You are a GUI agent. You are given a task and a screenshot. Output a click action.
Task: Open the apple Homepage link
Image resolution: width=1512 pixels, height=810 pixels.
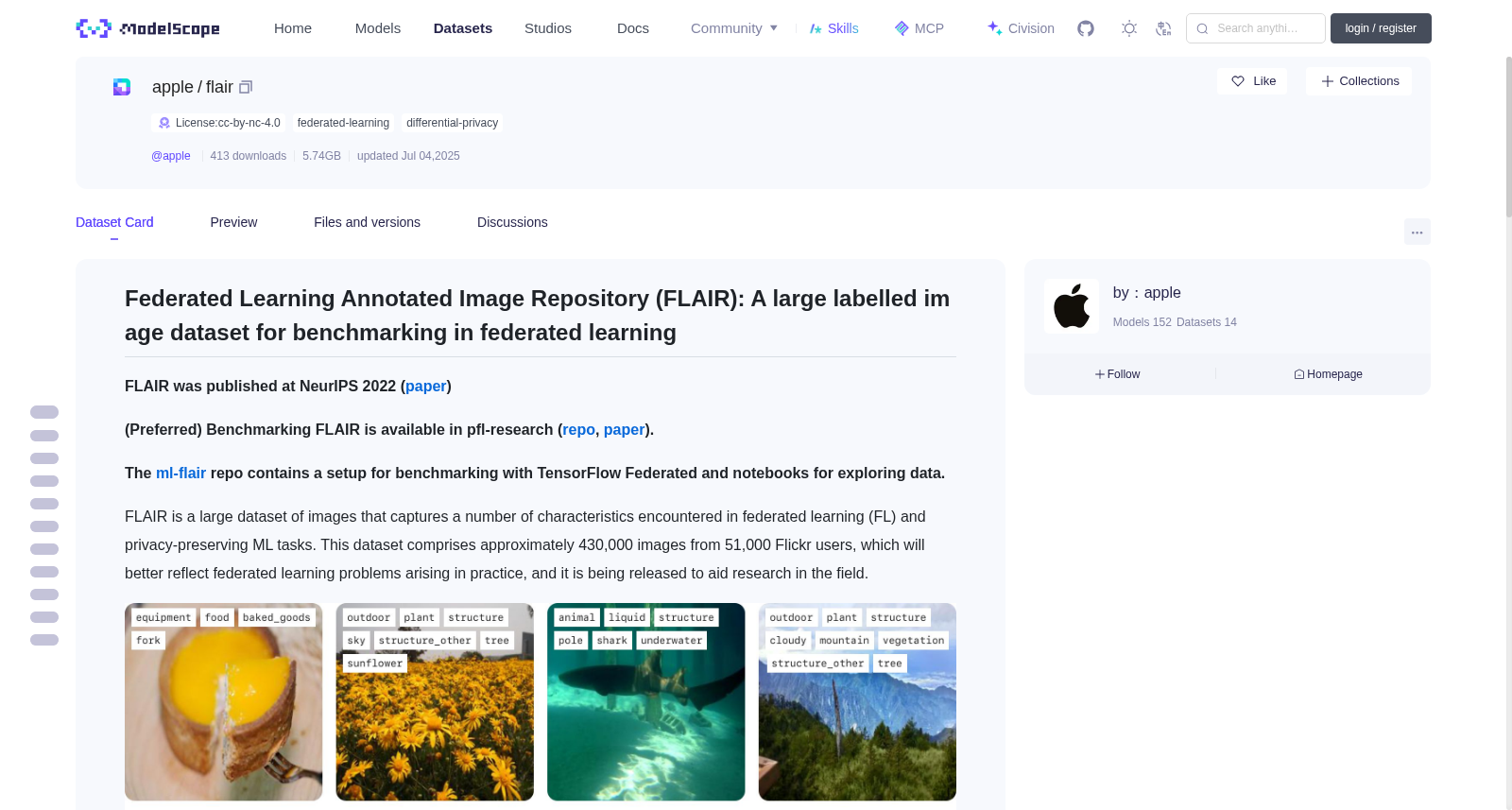1328,374
